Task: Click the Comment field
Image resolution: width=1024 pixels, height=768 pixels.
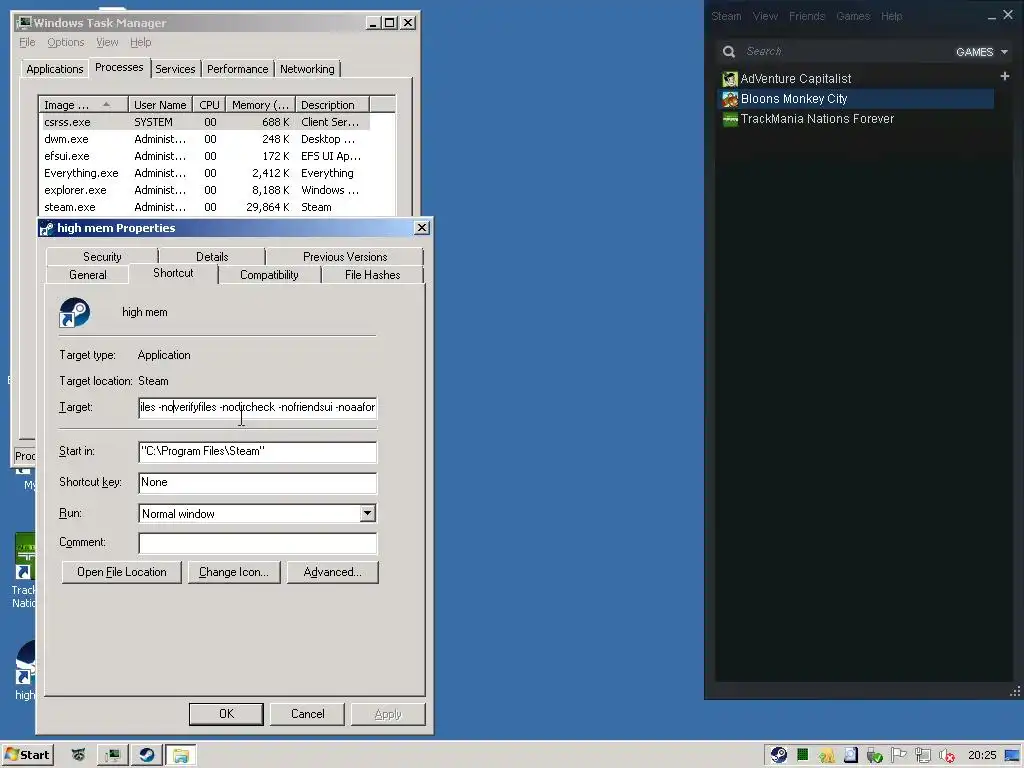Action: (257, 543)
